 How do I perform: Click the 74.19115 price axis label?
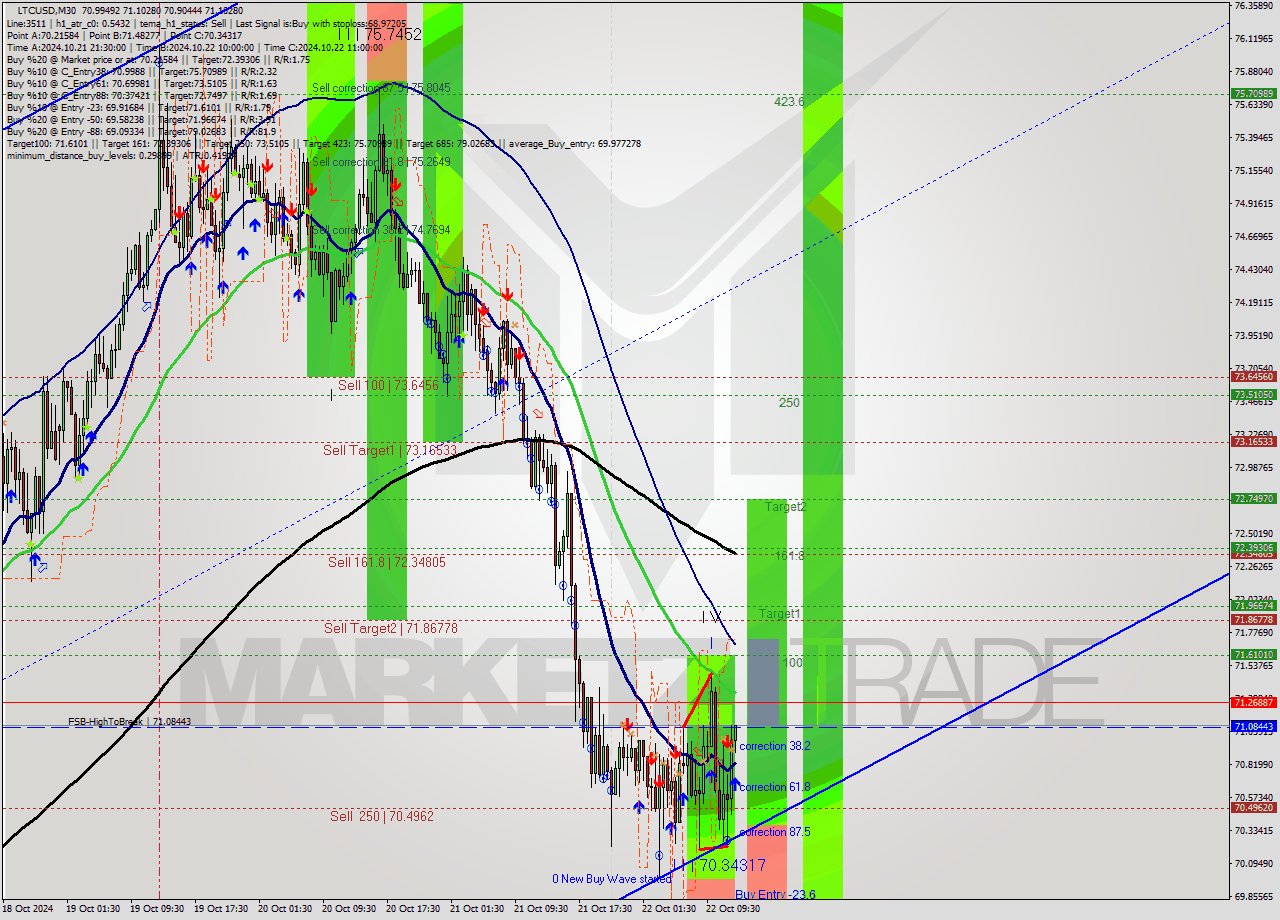tap(1254, 303)
